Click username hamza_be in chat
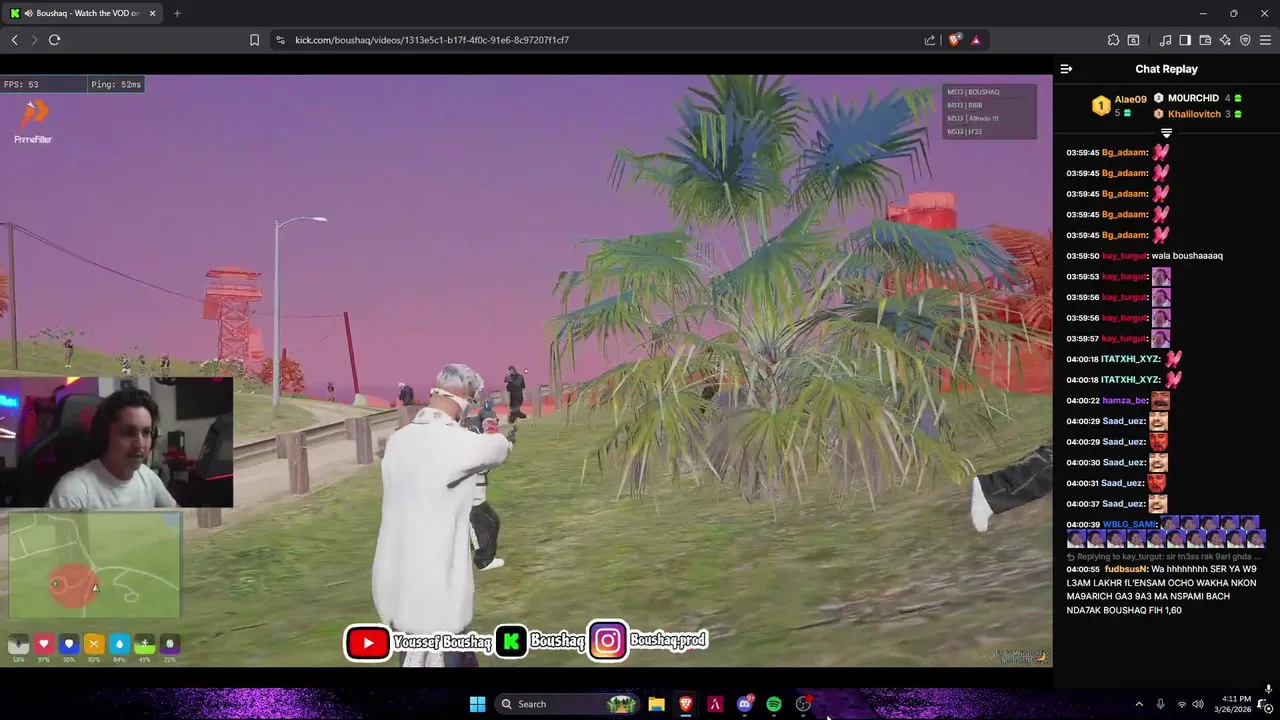This screenshot has height=720, width=1280. (1124, 400)
